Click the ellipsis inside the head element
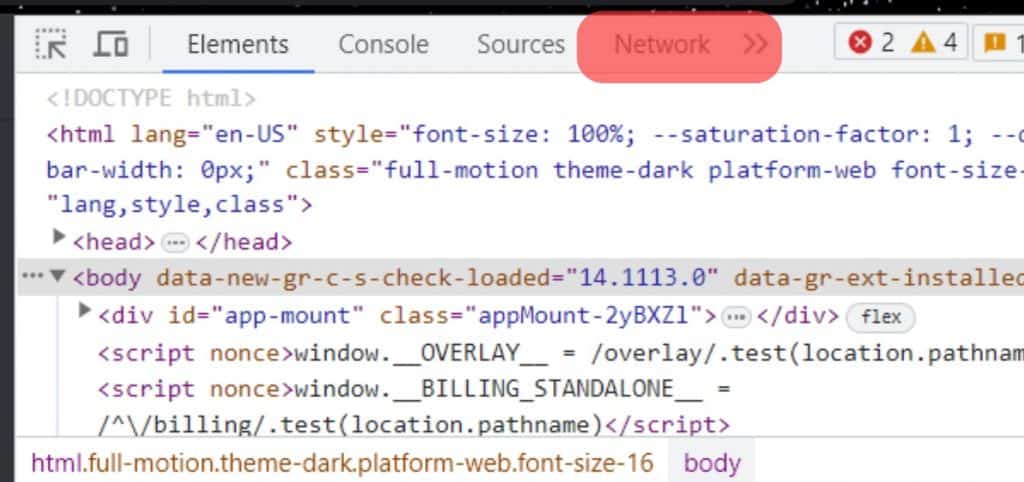The image size is (1024, 482). [x=175, y=242]
